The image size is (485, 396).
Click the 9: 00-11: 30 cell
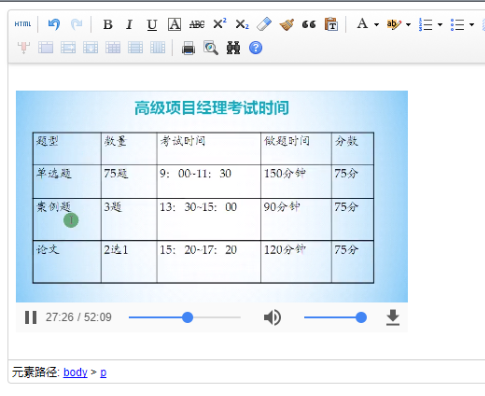209,181
